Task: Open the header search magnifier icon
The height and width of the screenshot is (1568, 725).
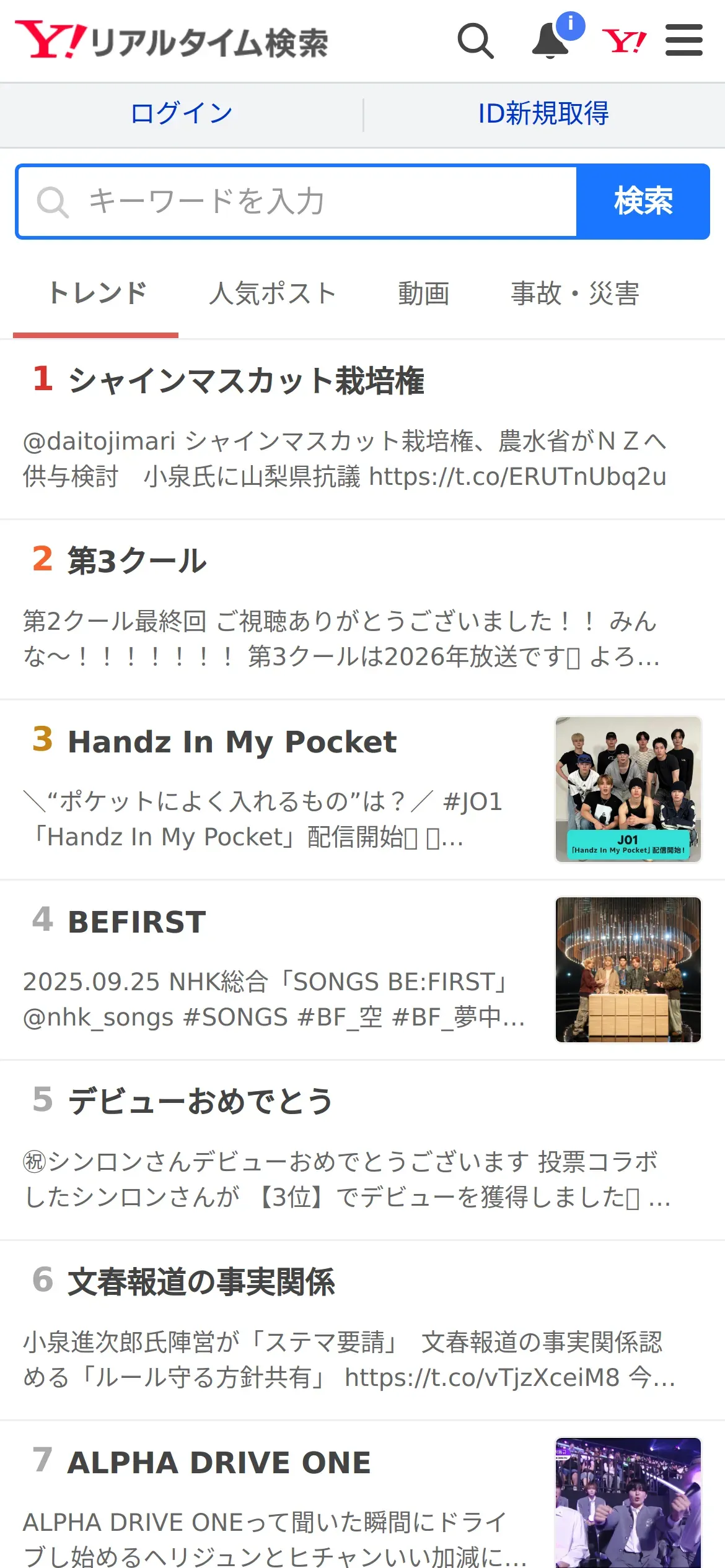Action: pyautogui.click(x=475, y=41)
